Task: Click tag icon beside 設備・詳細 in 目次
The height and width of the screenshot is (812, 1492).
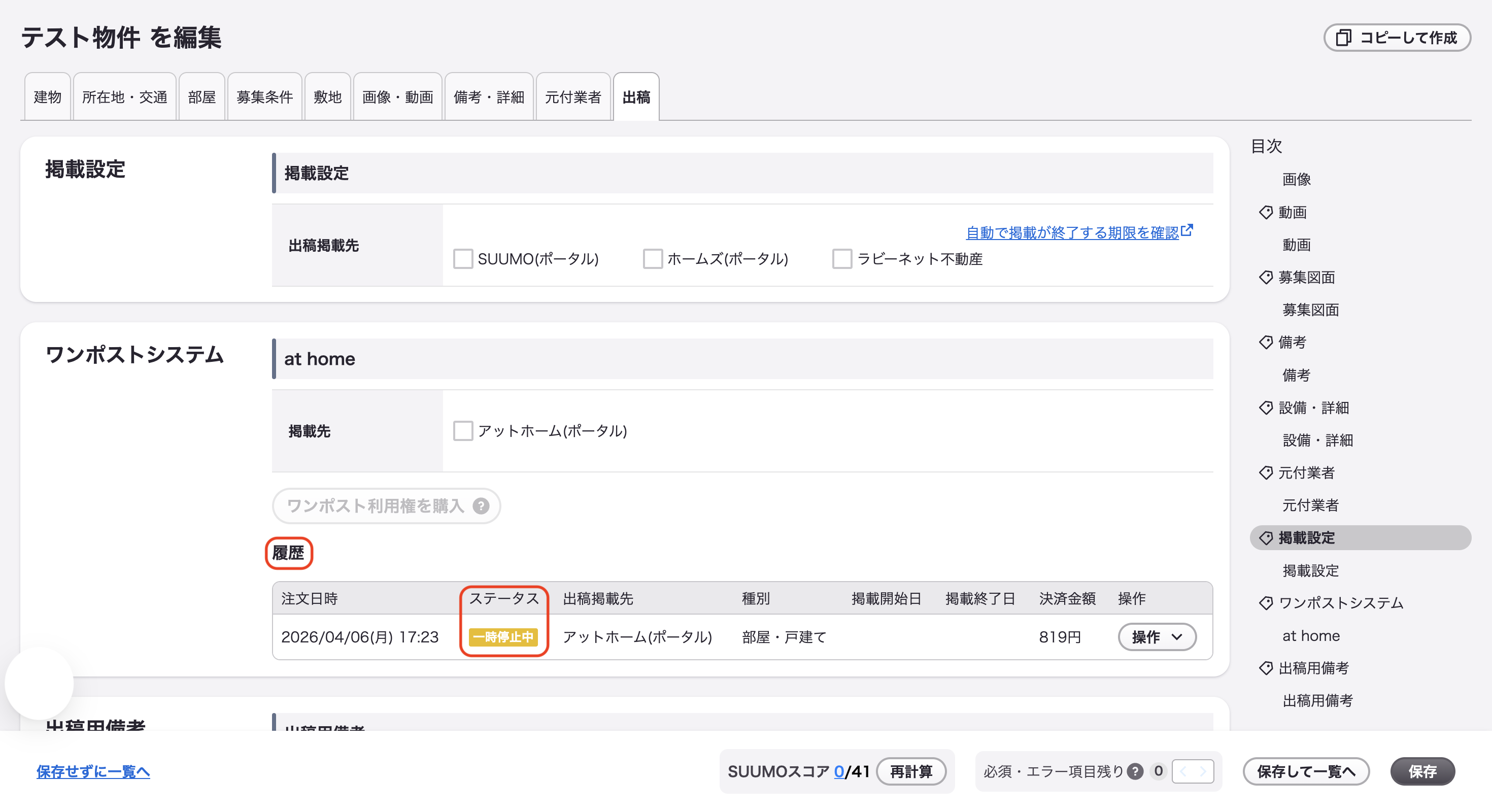Action: coord(1266,407)
